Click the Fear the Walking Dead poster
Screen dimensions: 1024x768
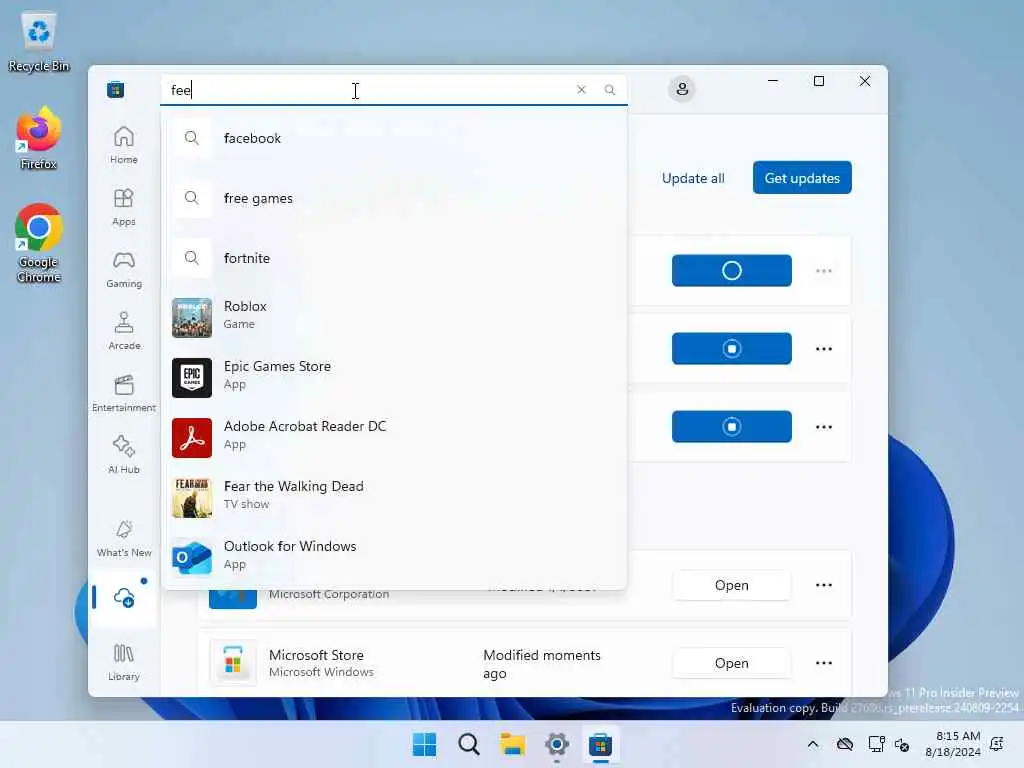point(192,498)
